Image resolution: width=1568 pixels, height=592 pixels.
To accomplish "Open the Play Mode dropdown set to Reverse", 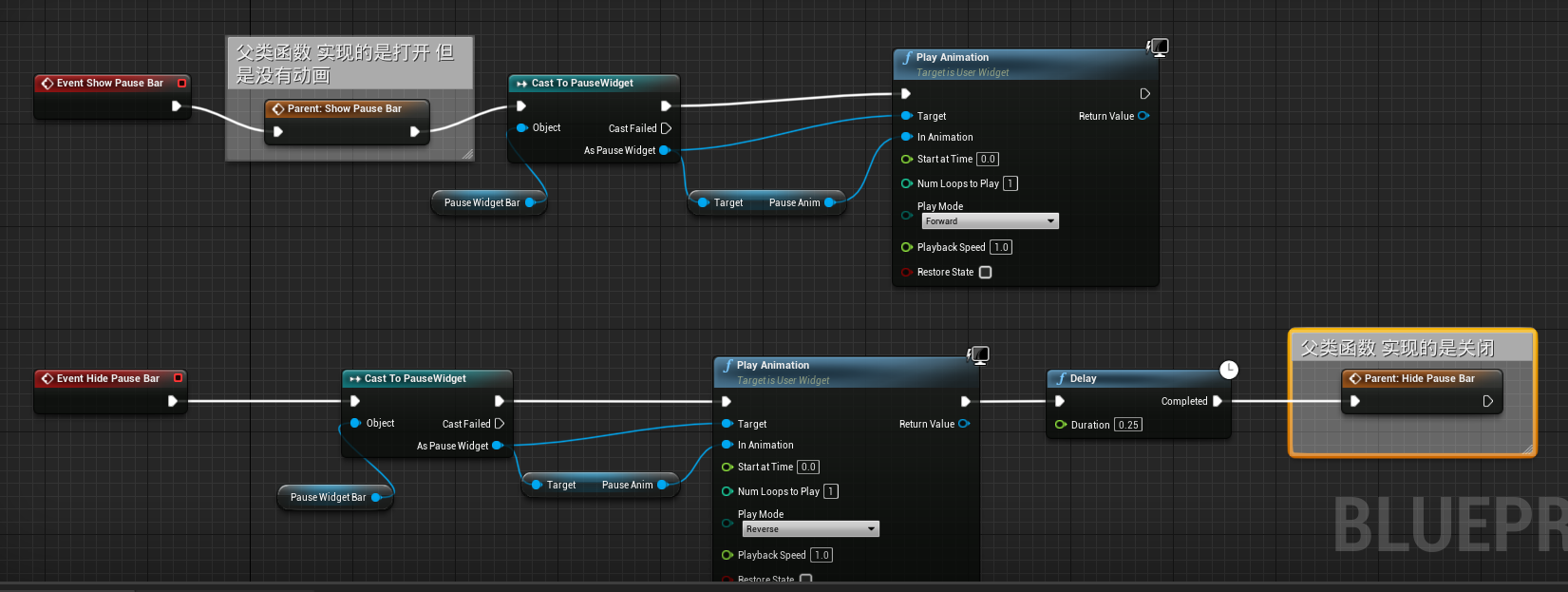I will [x=810, y=529].
